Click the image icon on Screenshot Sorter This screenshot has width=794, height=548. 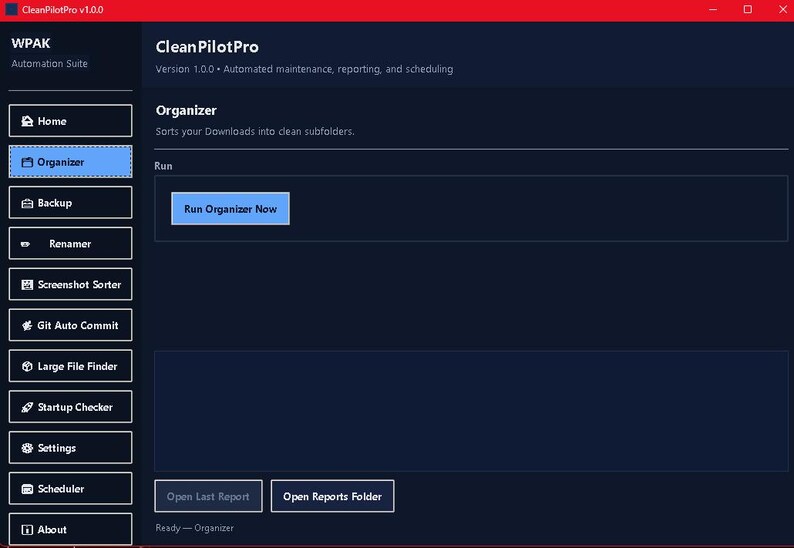pyautogui.click(x=27, y=285)
